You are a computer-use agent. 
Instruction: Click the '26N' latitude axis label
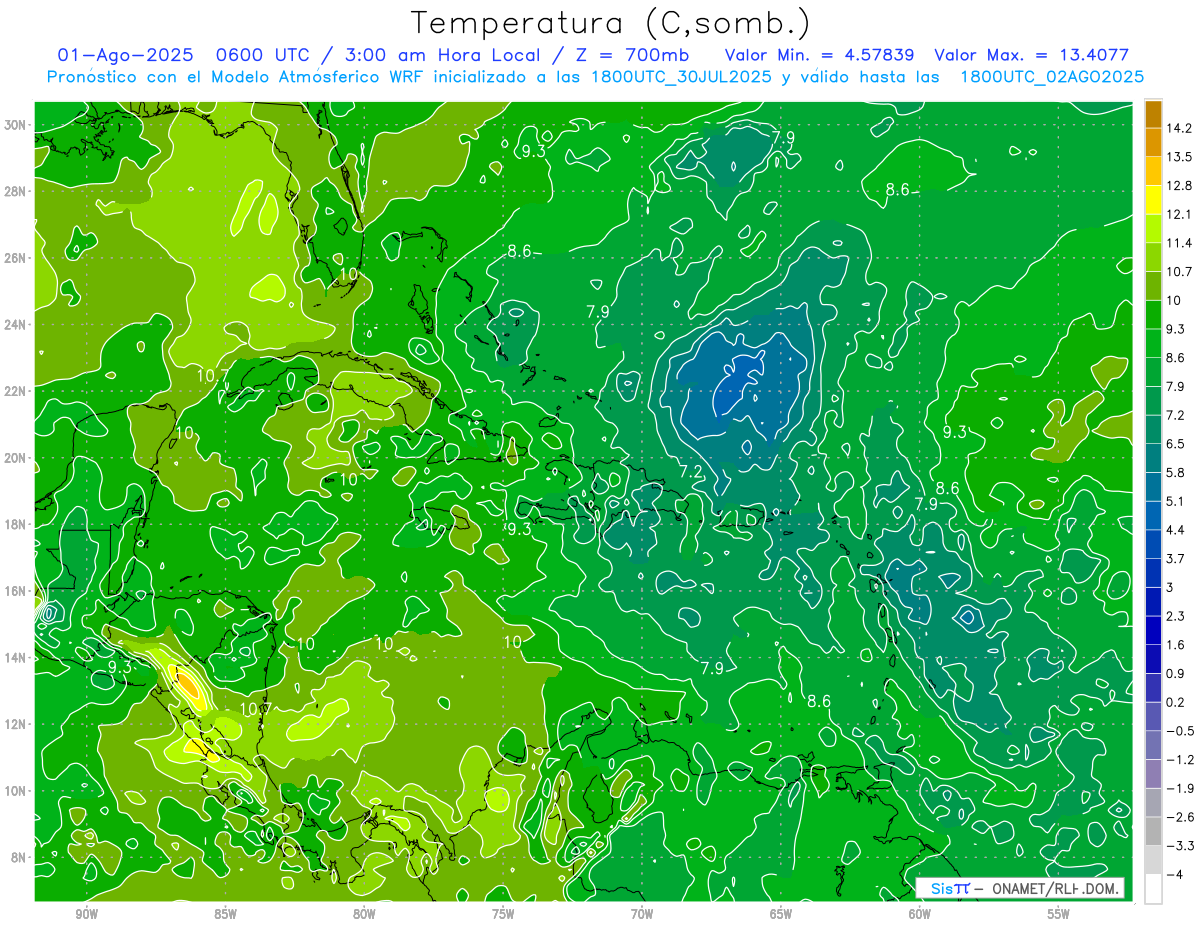pyautogui.click(x=16, y=258)
